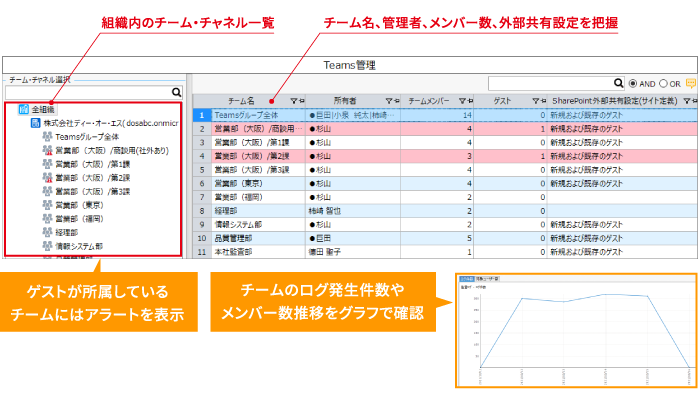Select 営業部（大阪）/第1課 cell in table row 3
This screenshot has width=700, height=397.
[259, 143]
